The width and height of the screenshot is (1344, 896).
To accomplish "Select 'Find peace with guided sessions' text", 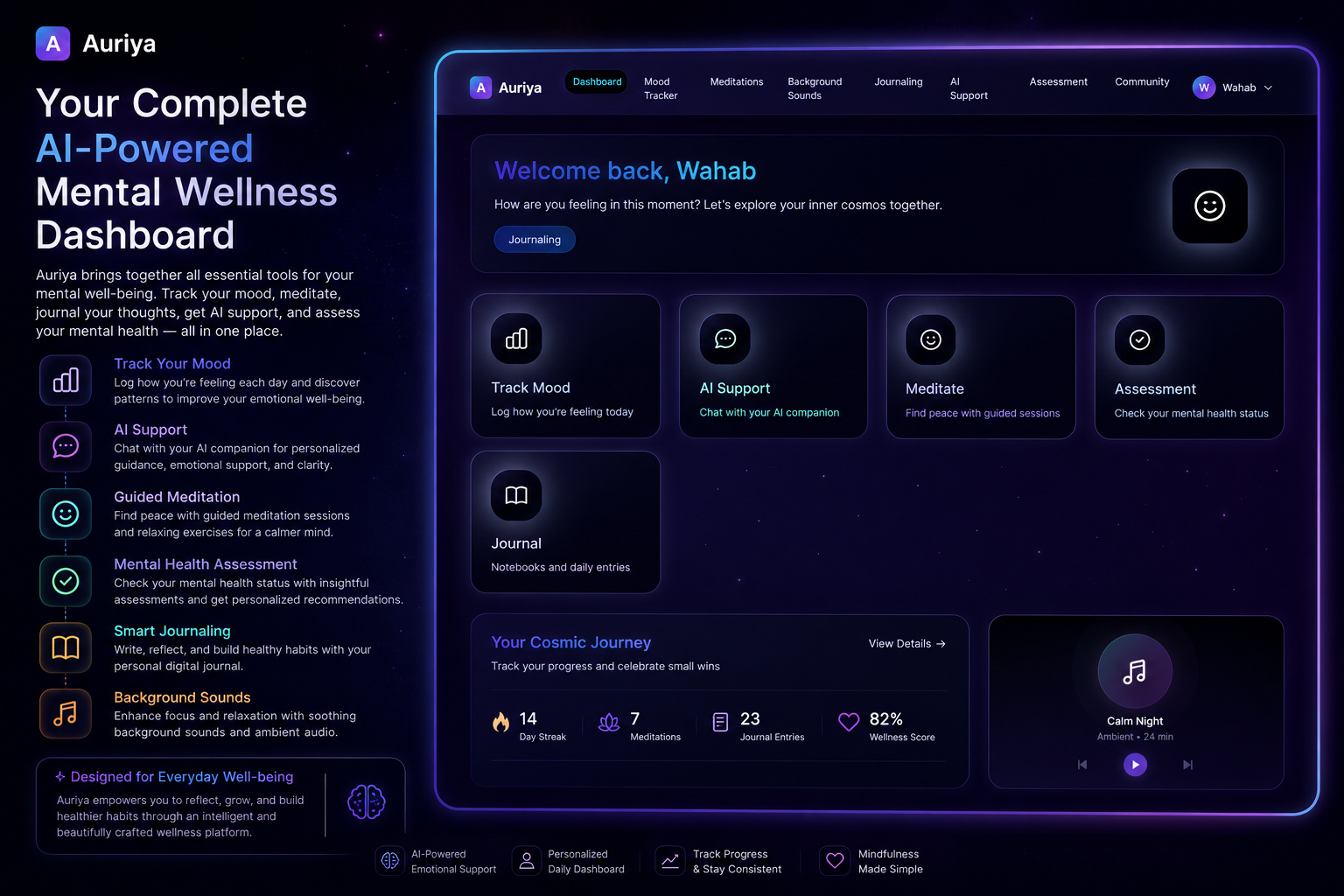I will 983,413.
